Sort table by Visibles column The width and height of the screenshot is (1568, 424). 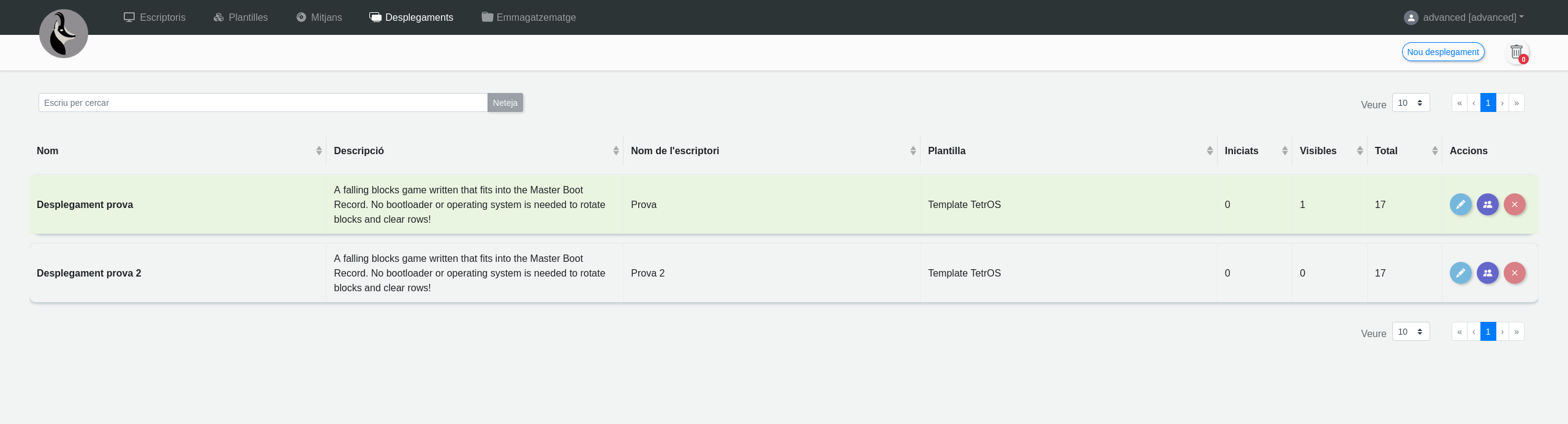[x=1329, y=151]
